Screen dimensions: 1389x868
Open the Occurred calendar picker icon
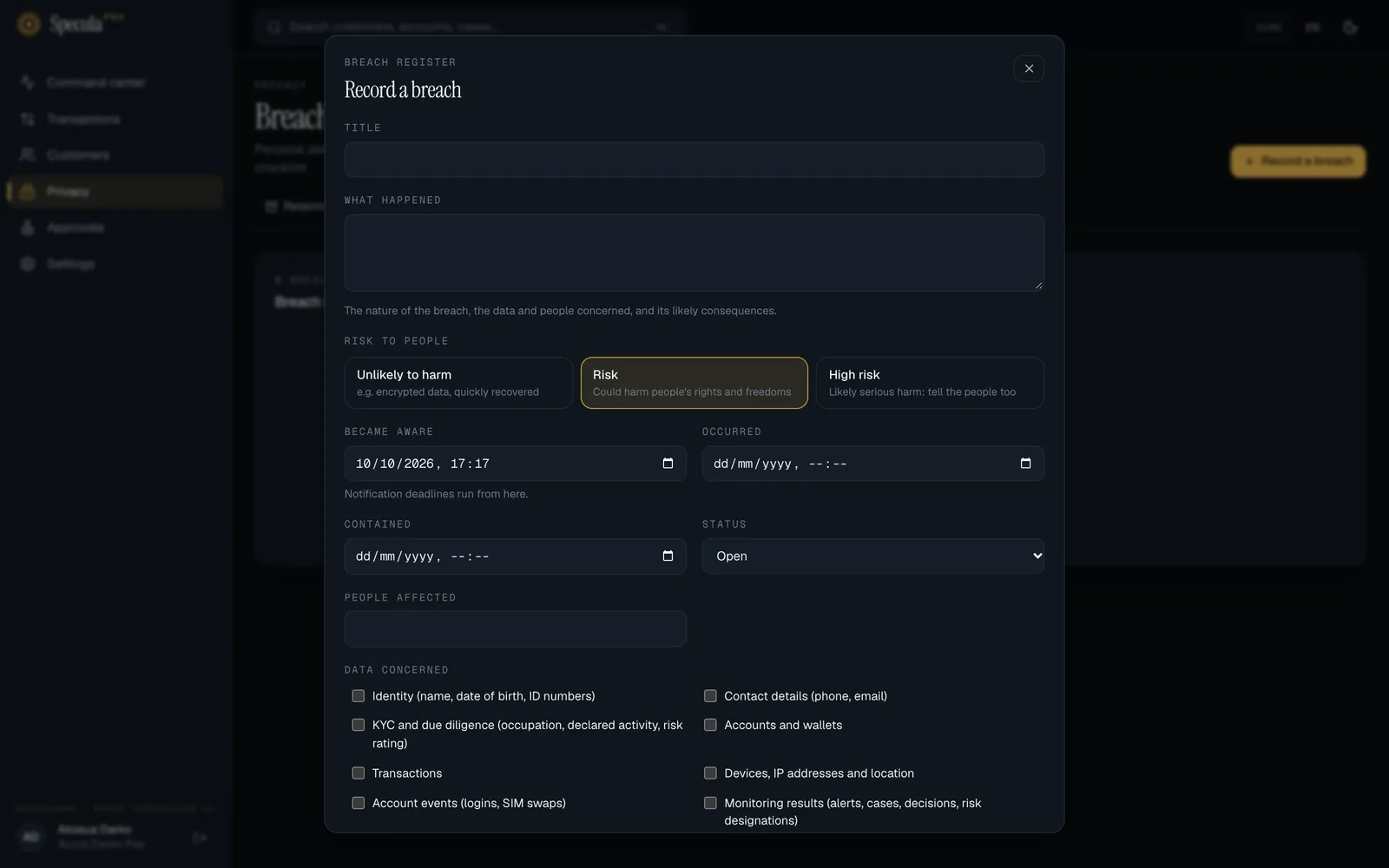(x=1025, y=464)
